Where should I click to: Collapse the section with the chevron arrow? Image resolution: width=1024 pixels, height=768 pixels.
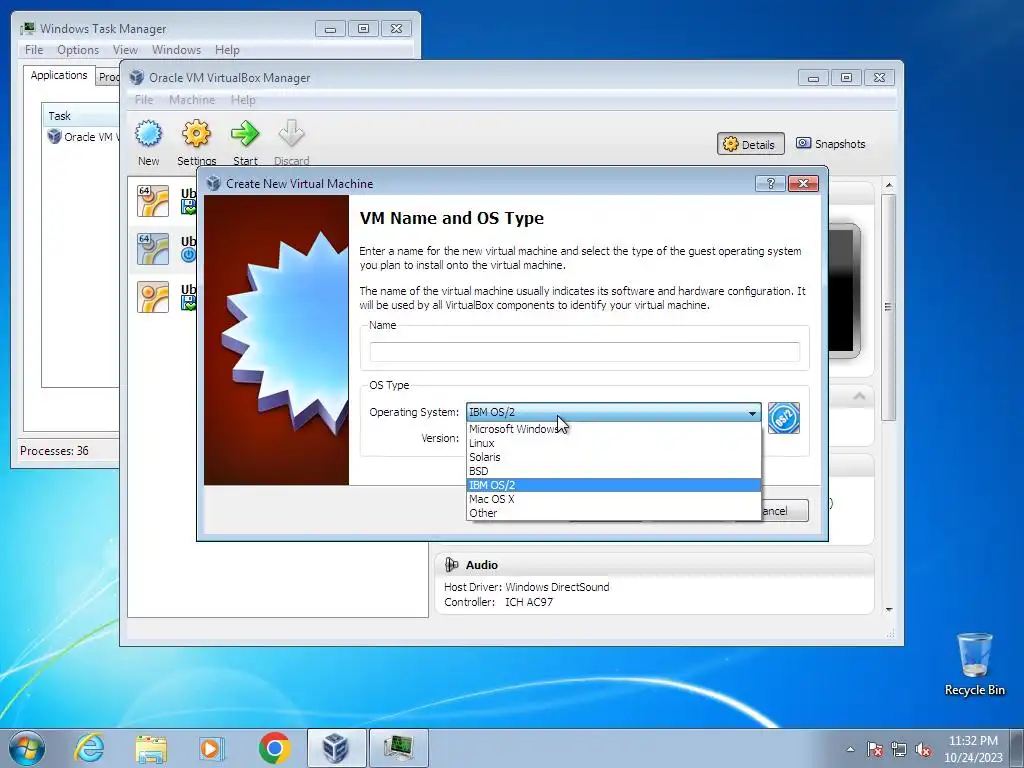tap(859, 396)
